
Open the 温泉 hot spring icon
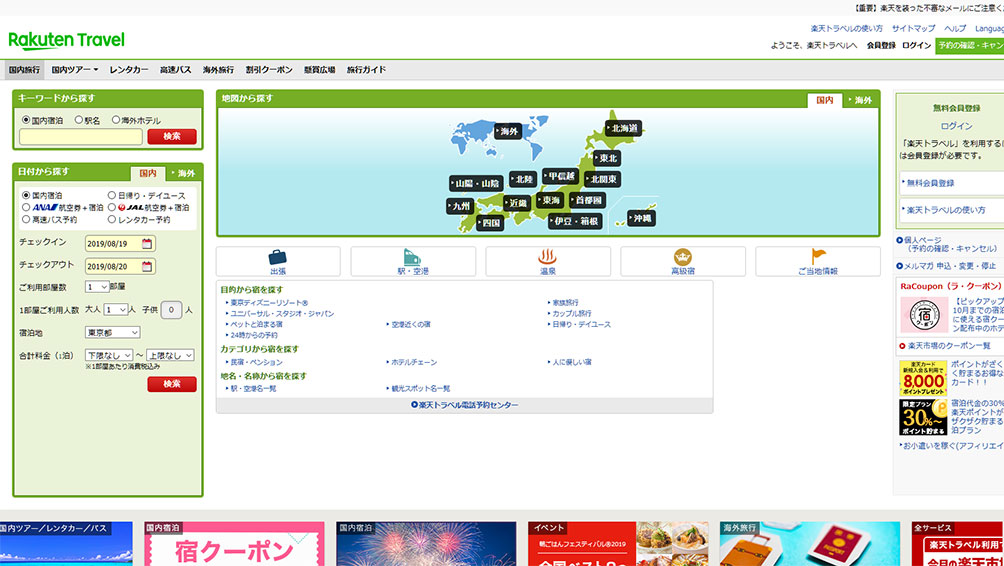[547, 257]
